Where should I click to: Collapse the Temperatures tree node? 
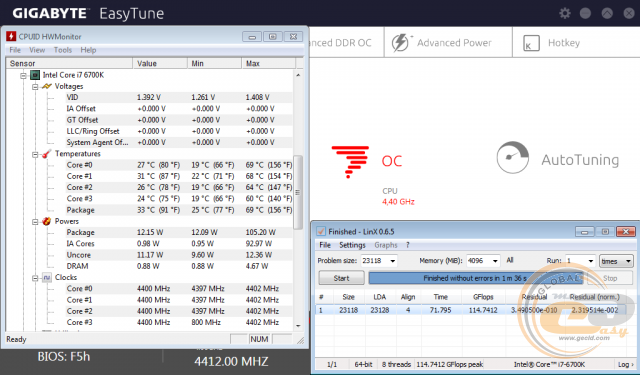35,154
